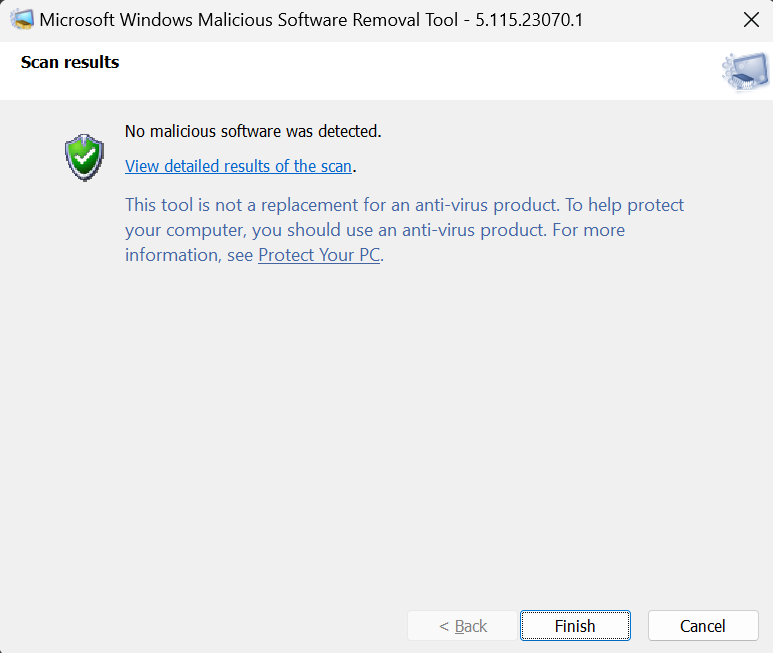Click the green shield checkmark icon
Screen dimensions: 773x653
[84, 158]
